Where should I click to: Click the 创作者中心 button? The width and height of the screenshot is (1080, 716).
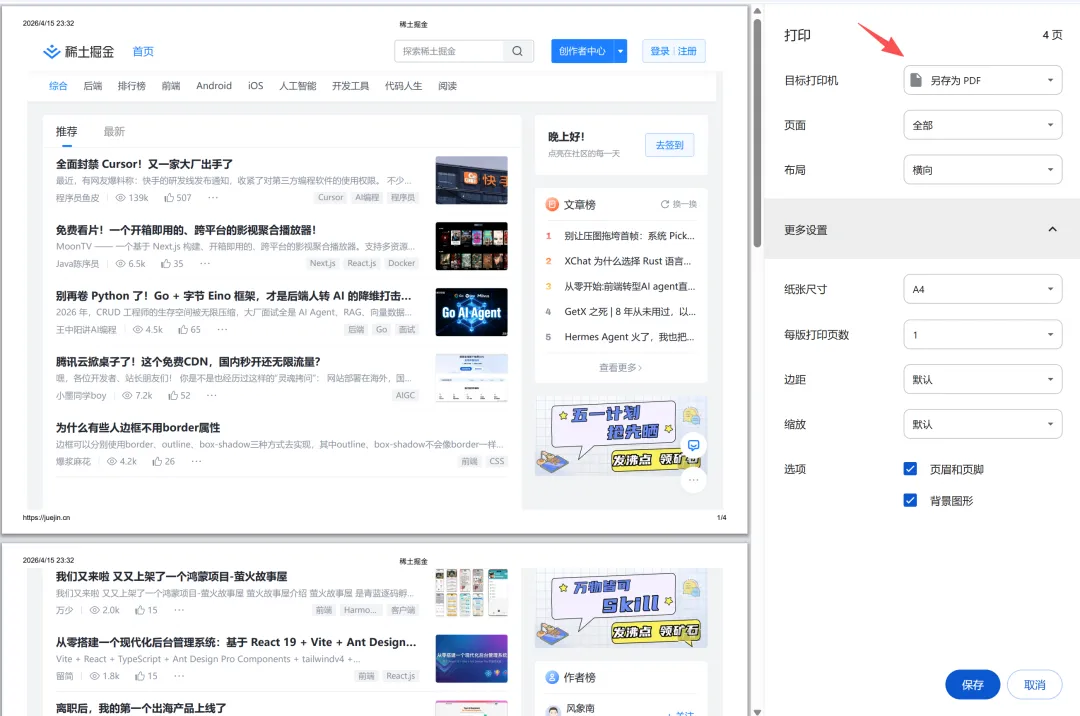click(x=582, y=51)
